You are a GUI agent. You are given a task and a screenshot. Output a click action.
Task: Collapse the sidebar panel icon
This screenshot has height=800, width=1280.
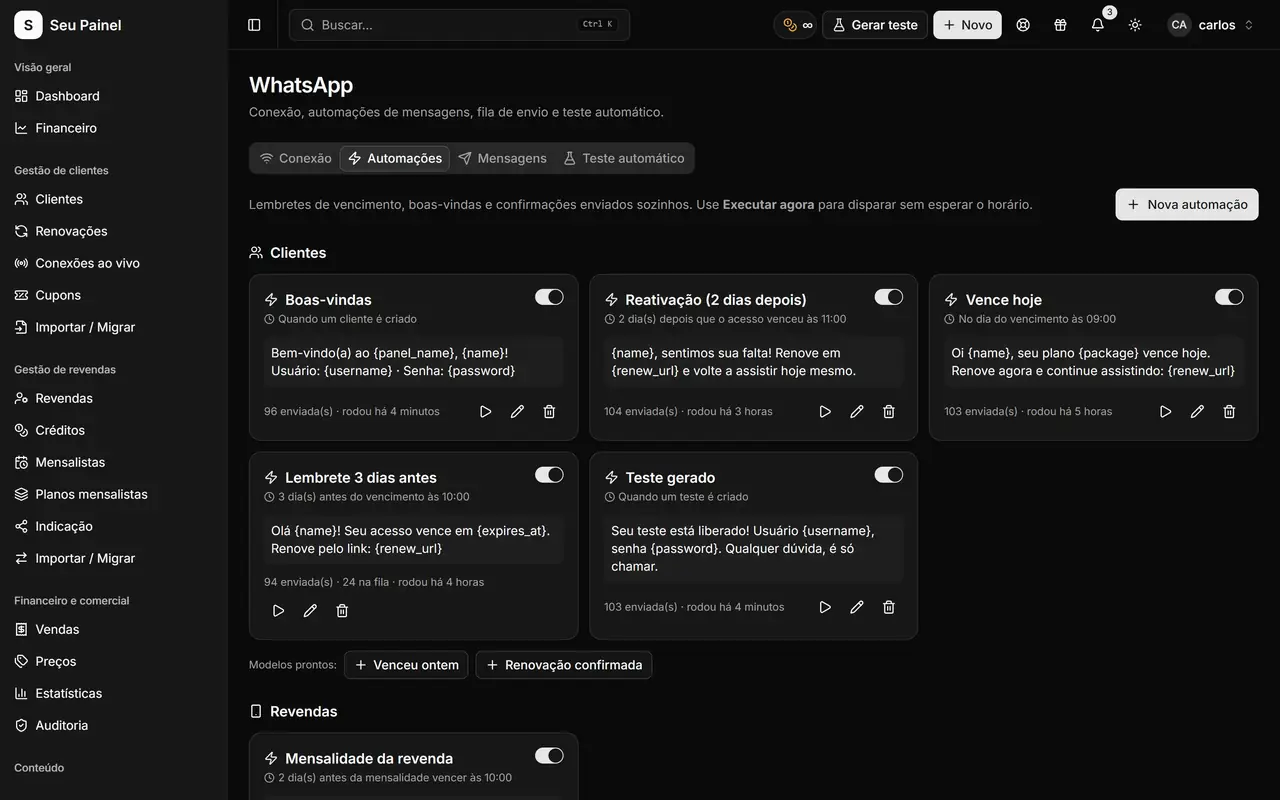click(x=254, y=25)
